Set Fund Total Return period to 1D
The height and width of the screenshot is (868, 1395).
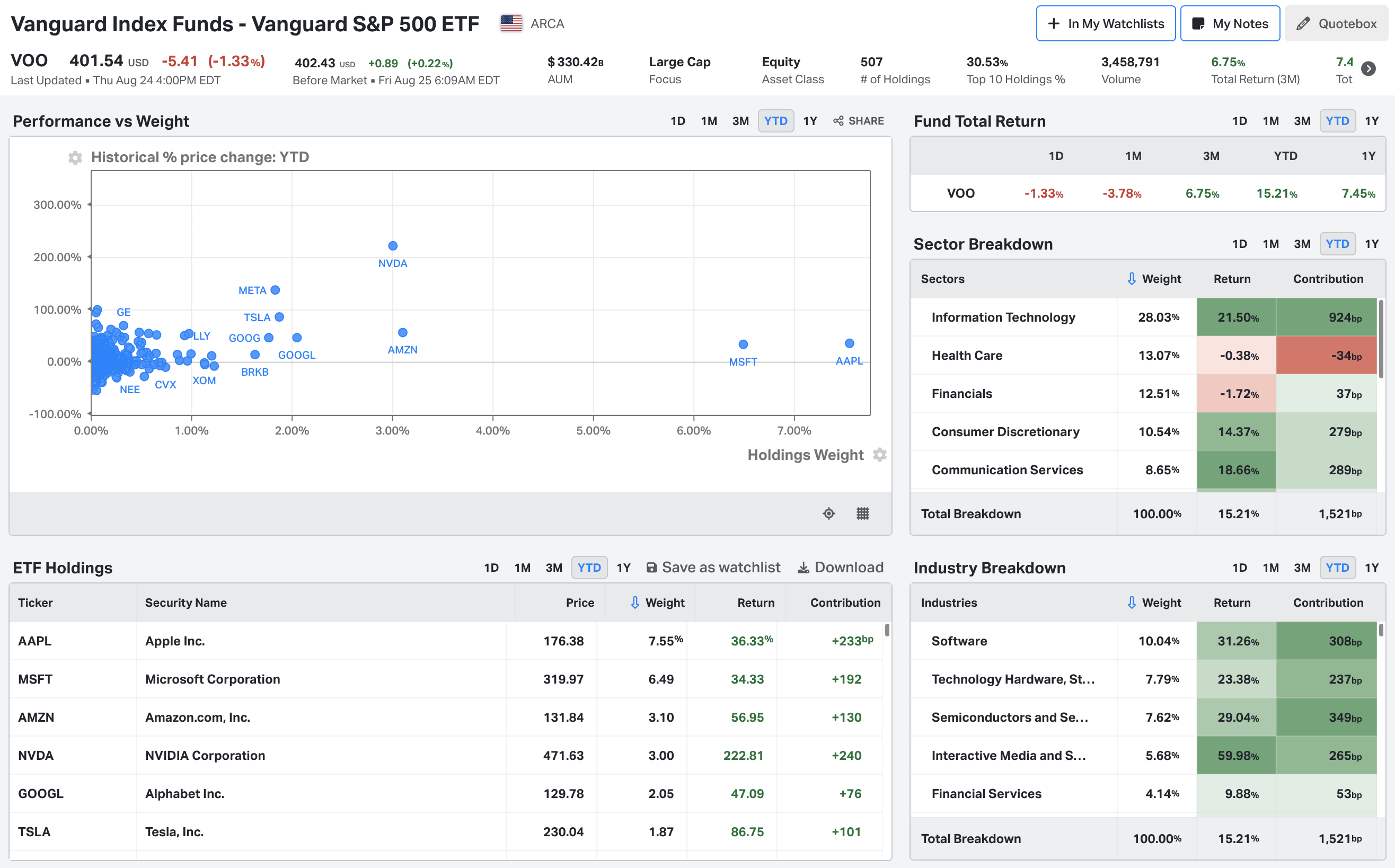pyautogui.click(x=1239, y=121)
